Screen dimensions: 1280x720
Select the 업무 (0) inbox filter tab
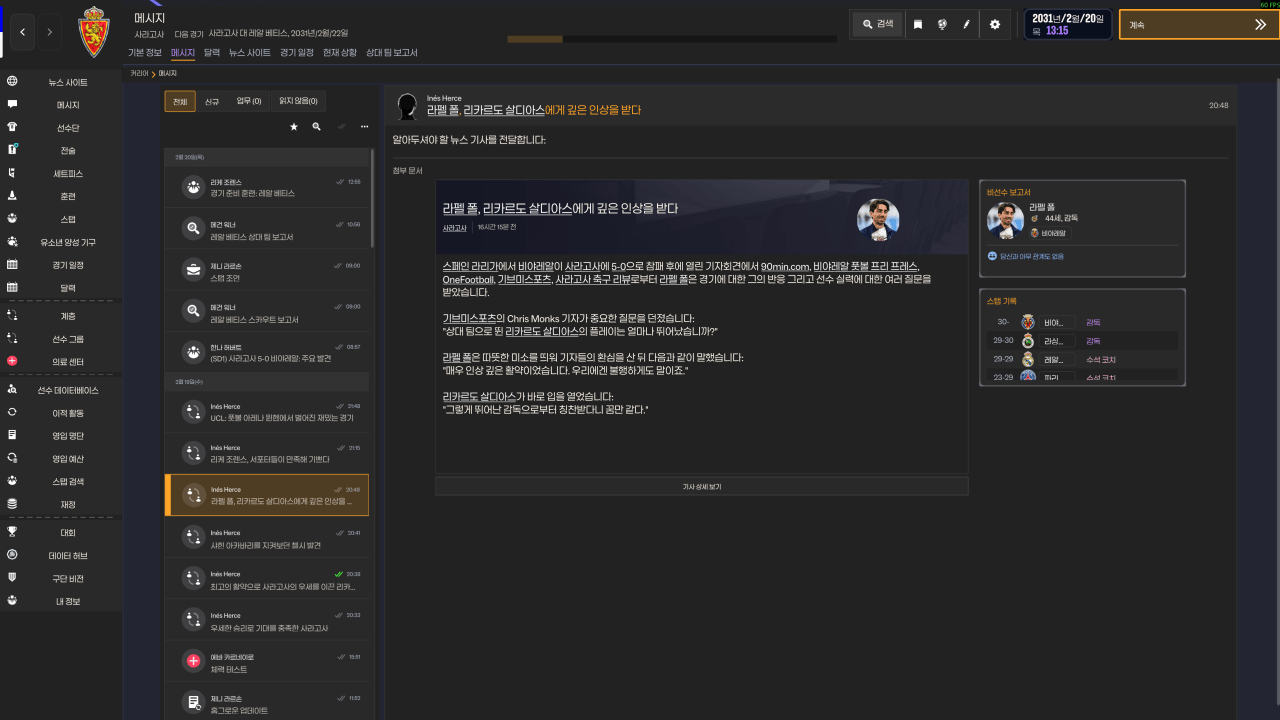pos(249,101)
